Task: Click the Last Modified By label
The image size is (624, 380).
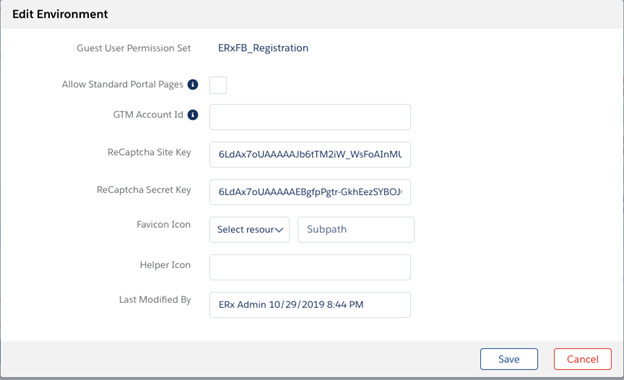Action: click(x=155, y=300)
